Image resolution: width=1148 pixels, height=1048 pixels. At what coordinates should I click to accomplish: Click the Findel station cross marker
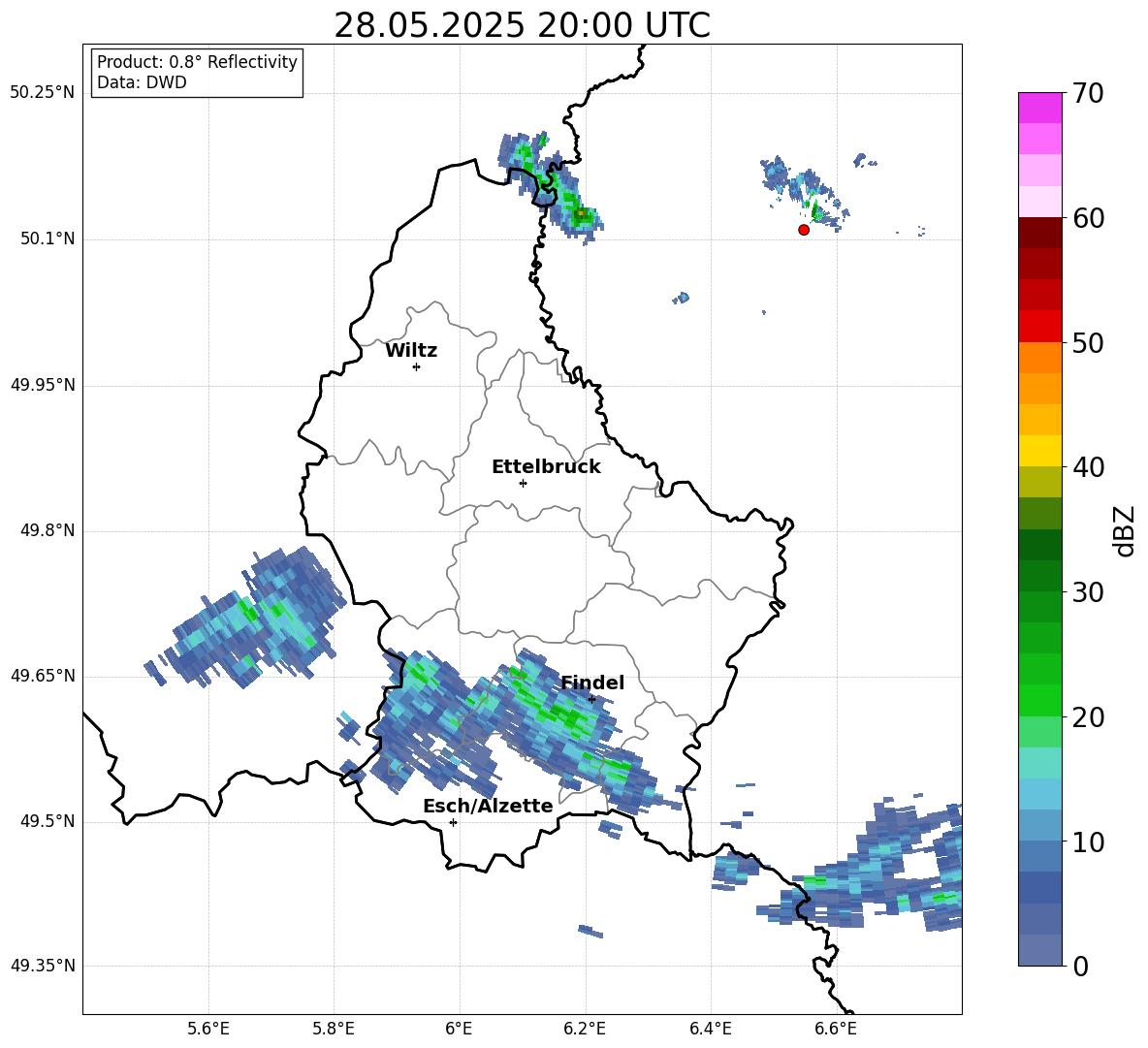(592, 700)
